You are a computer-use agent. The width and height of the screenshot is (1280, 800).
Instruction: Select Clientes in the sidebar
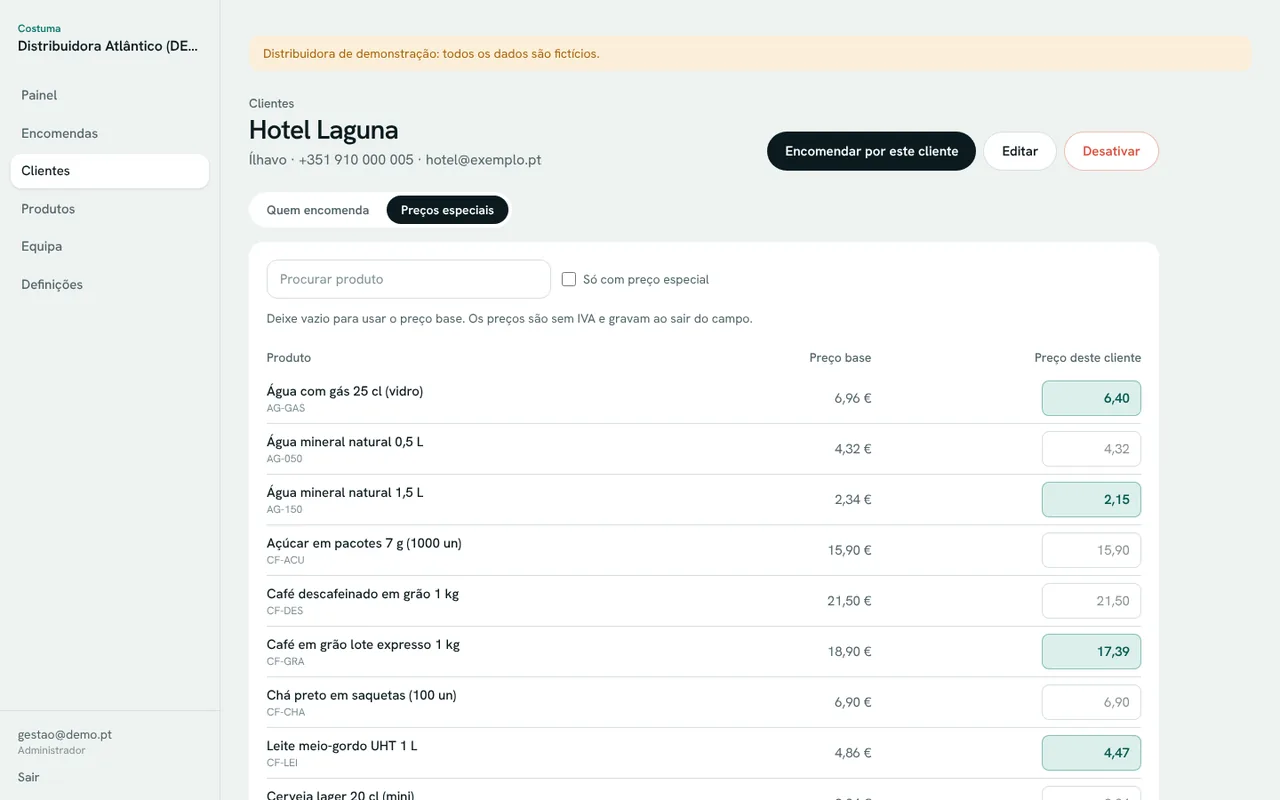[110, 171]
